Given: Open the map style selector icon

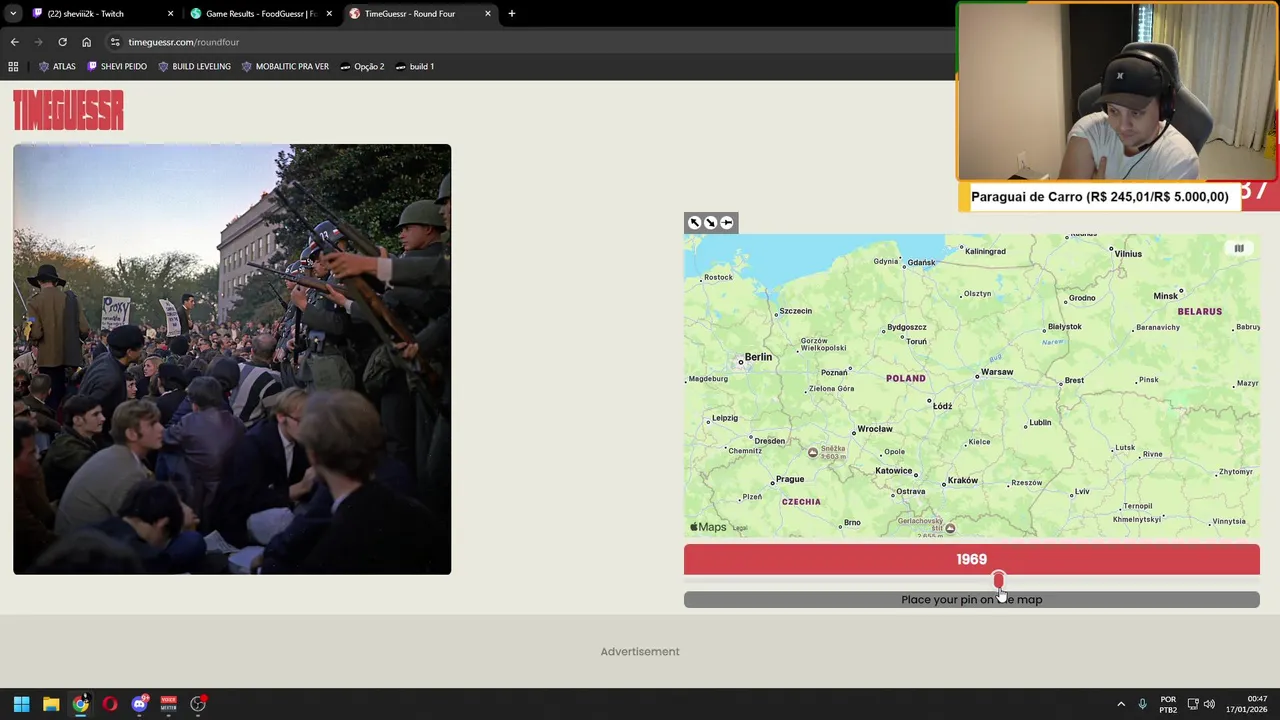Looking at the screenshot, I should 1239,249.
